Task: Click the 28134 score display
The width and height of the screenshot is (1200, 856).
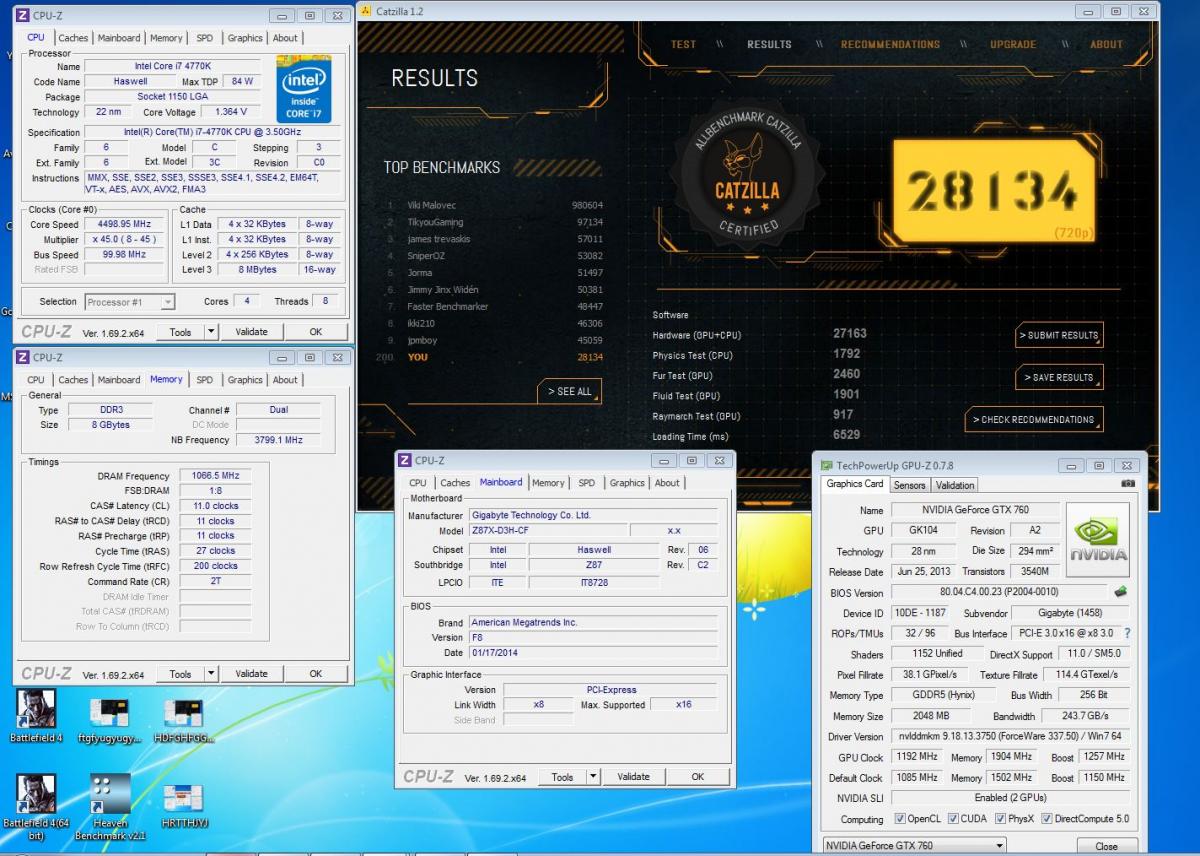Action: click(992, 190)
